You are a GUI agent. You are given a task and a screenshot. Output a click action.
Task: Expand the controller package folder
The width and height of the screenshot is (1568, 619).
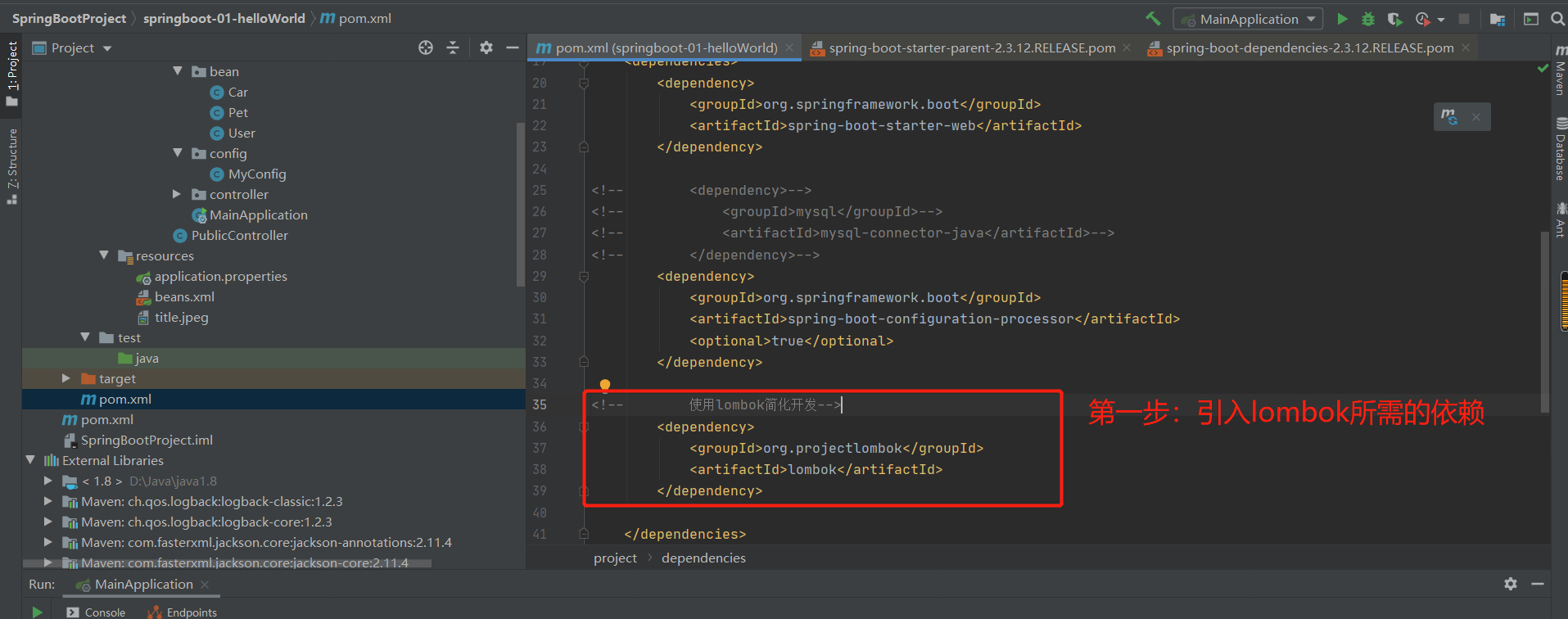[x=177, y=194]
